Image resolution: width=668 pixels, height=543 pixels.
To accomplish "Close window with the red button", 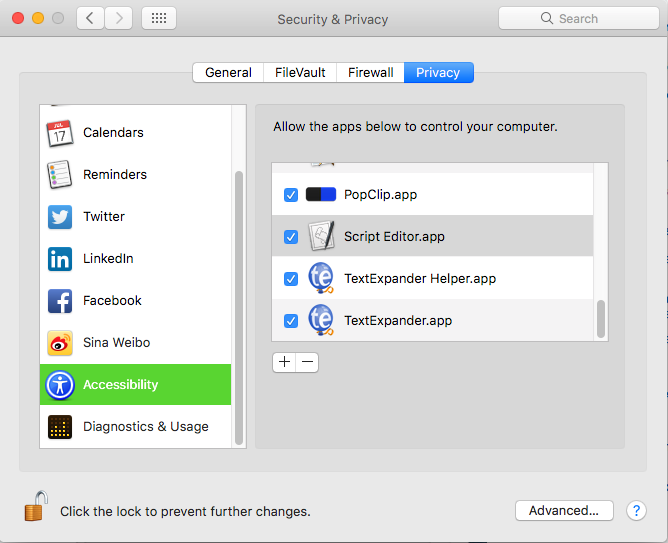I will tap(18, 18).
